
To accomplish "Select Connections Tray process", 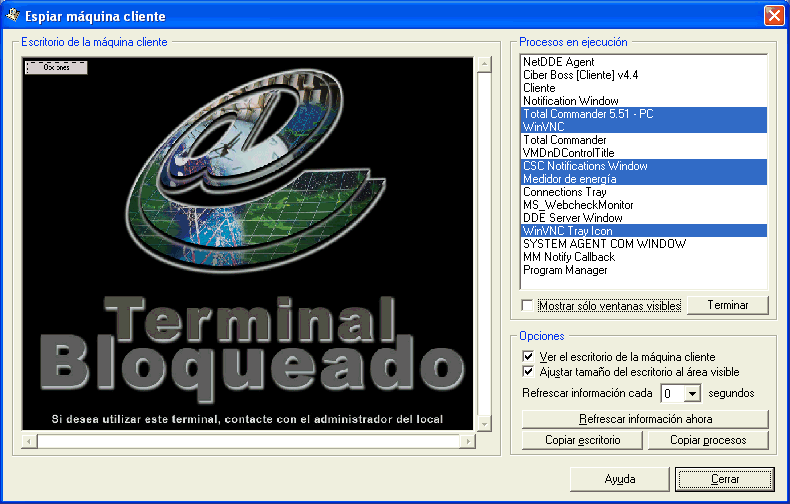I will click(x=643, y=192).
